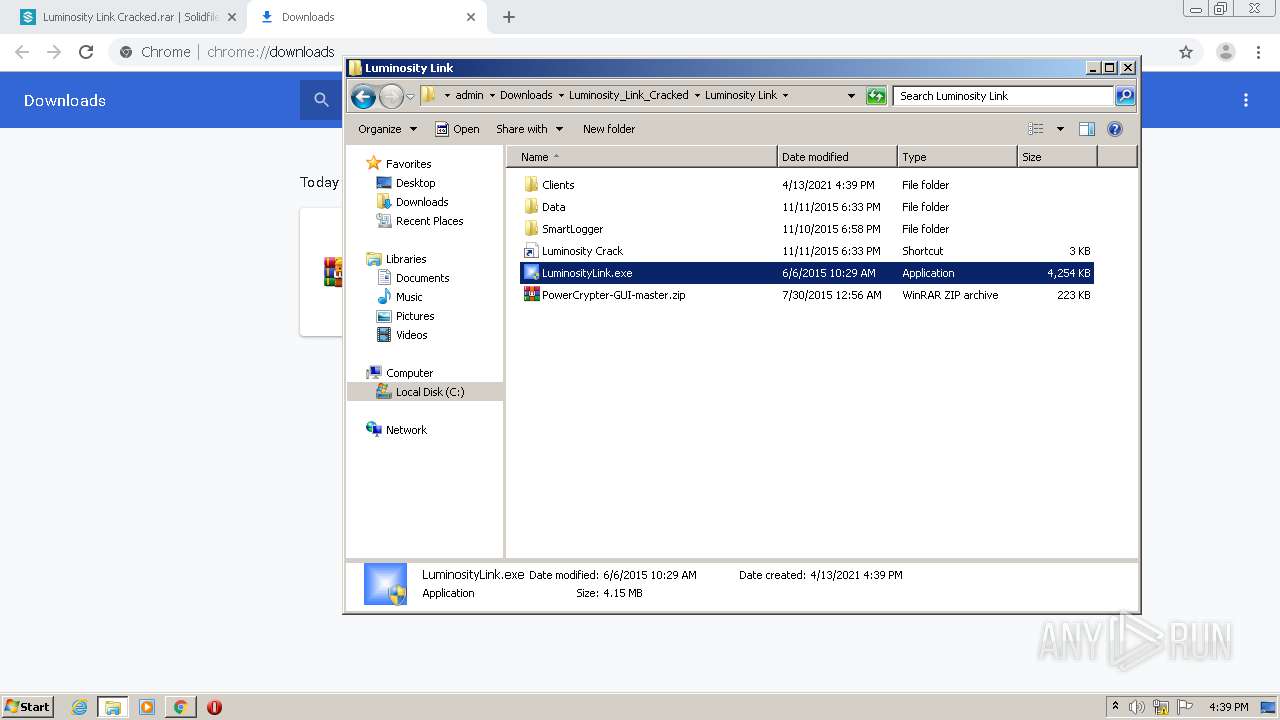
Task: Open the recent locations dropdown arrow
Action: click(x=410, y=96)
